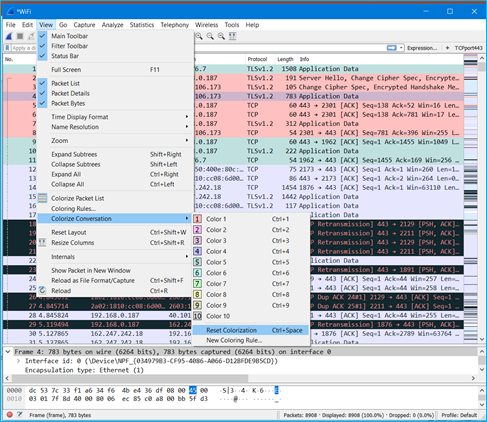Image resolution: width=487 pixels, height=422 pixels.
Task: Pick Color 5 conversation color
Action: pos(250,262)
